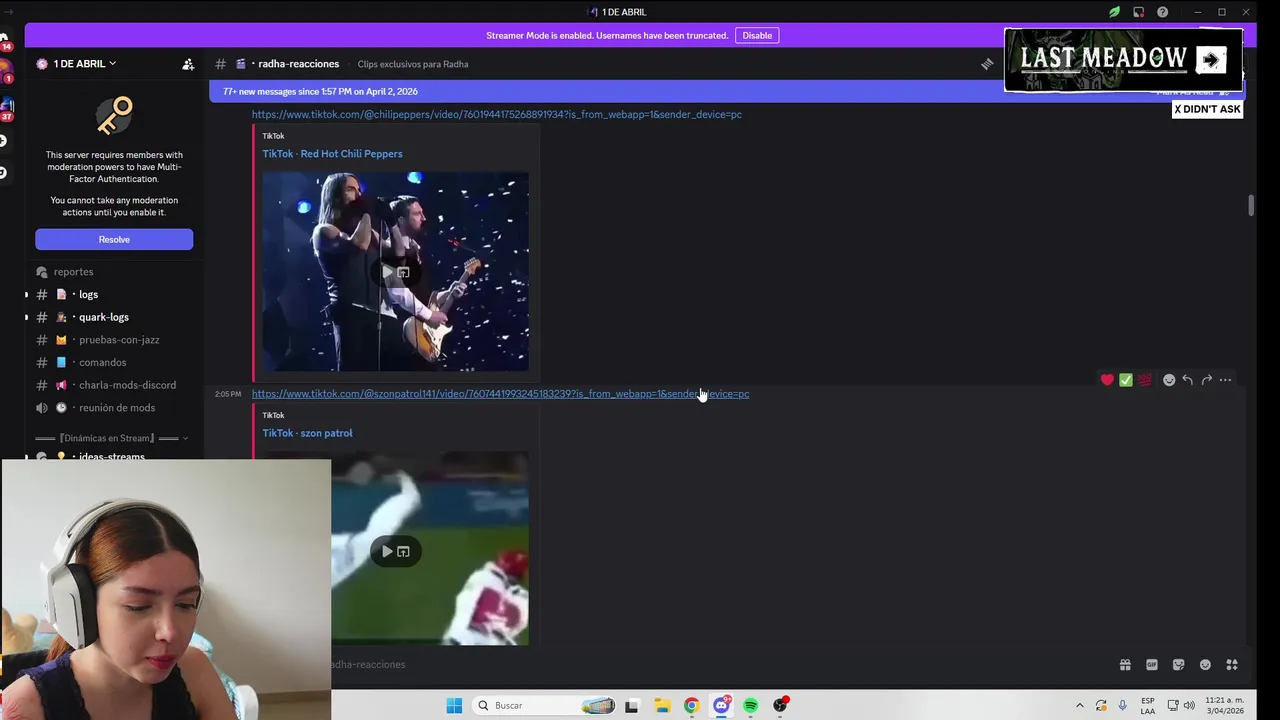This screenshot has height=720, width=1280.
Task: Open File Explorer from the taskbar
Action: point(662,705)
